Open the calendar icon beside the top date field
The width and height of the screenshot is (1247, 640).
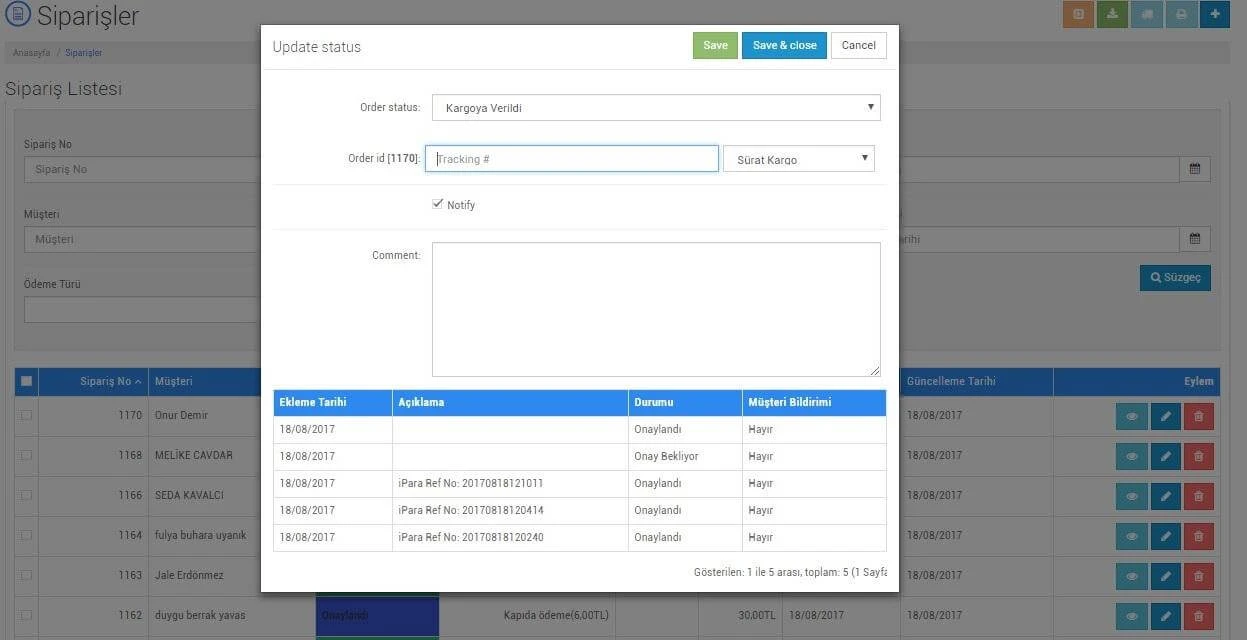pos(1194,169)
